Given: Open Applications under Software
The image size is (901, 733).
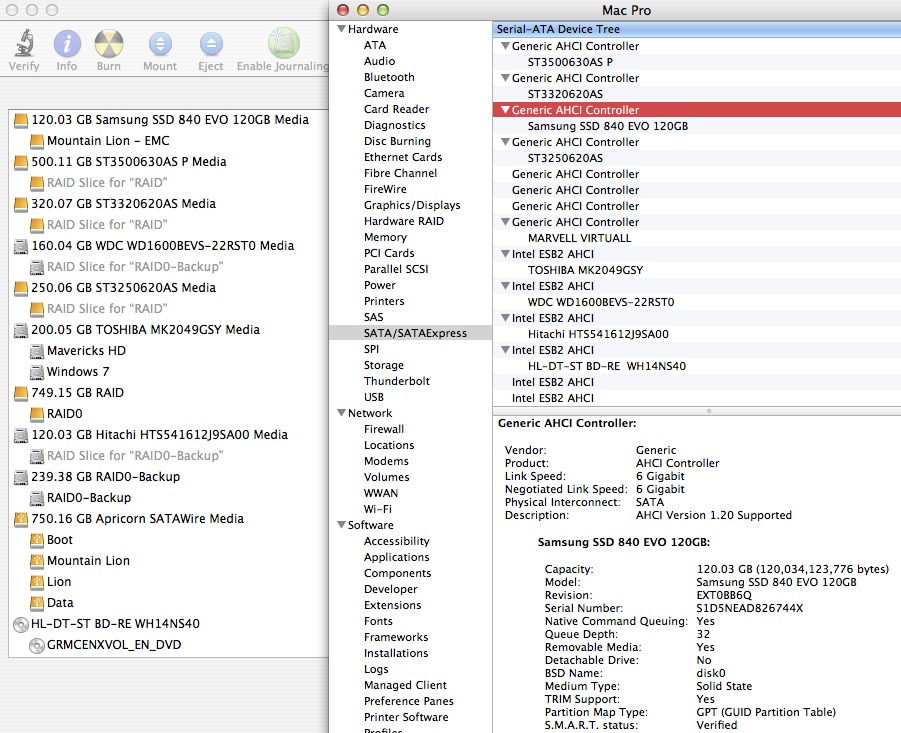Looking at the screenshot, I should pyautogui.click(x=396, y=557).
